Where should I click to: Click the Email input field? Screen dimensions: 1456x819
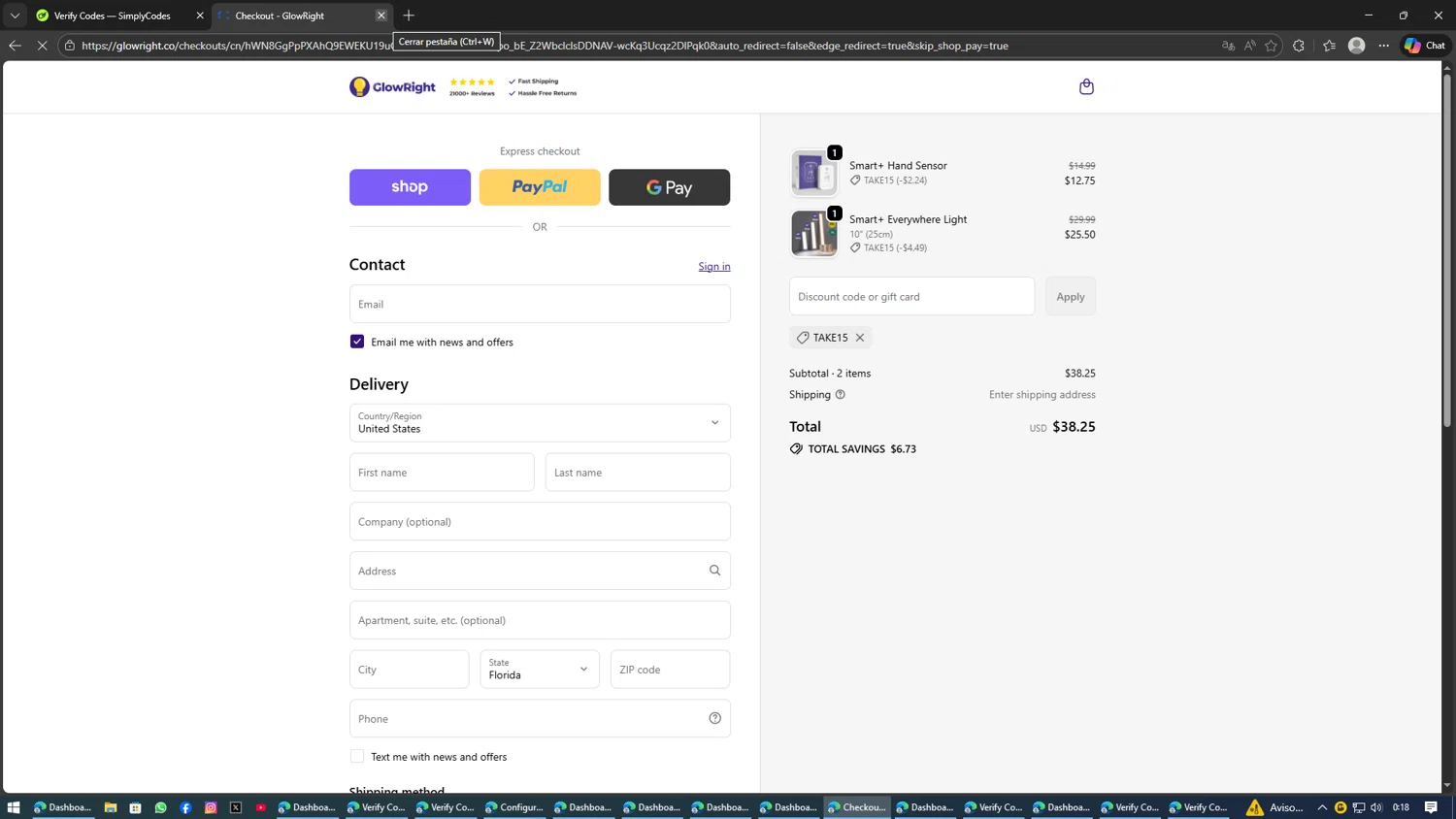click(540, 304)
